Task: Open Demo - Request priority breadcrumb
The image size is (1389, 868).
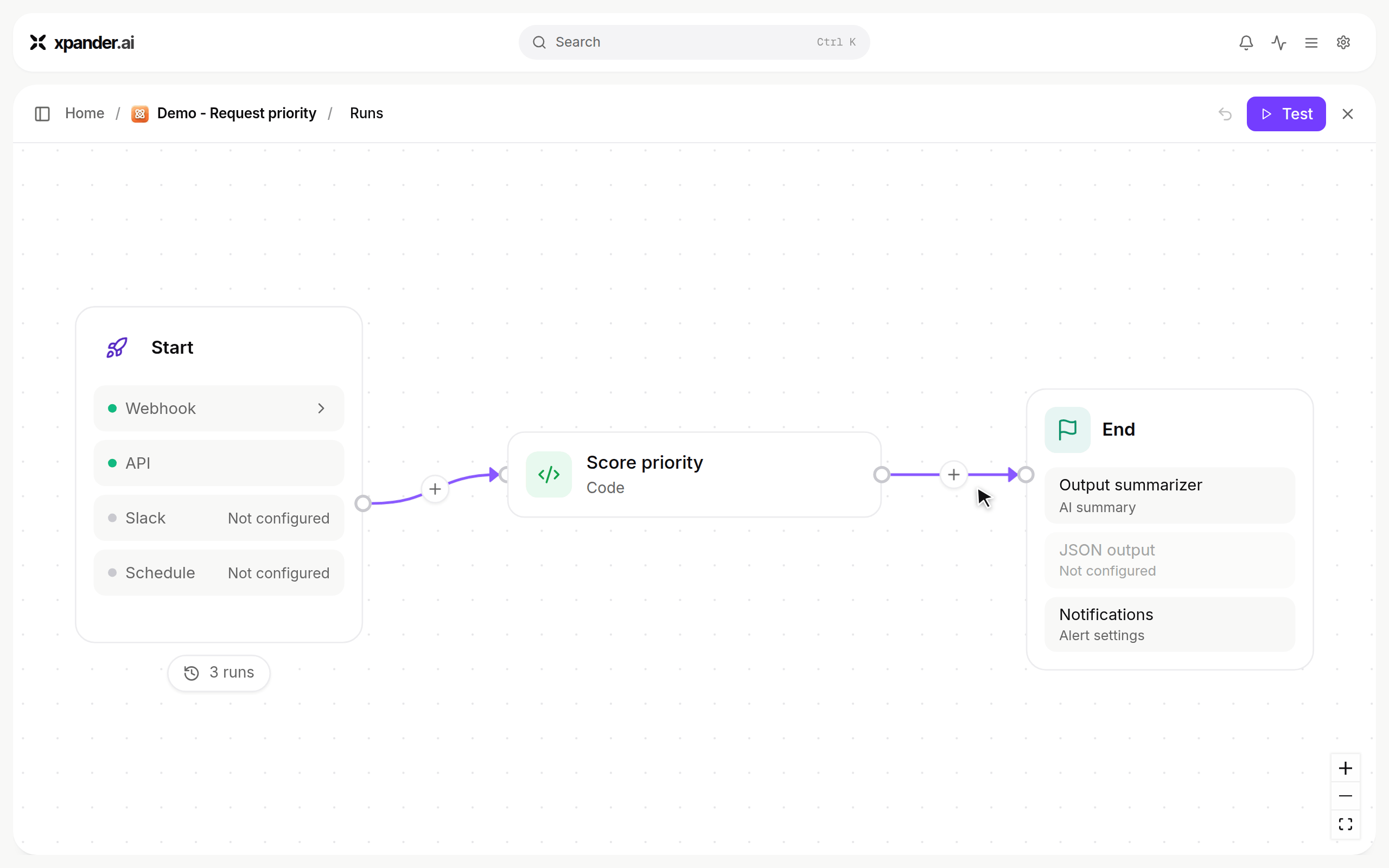Action: click(x=237, y=114)
